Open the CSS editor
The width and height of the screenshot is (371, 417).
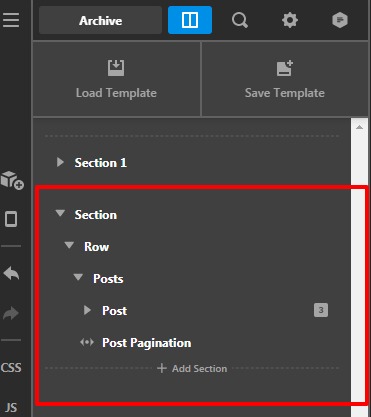(11, 367)
